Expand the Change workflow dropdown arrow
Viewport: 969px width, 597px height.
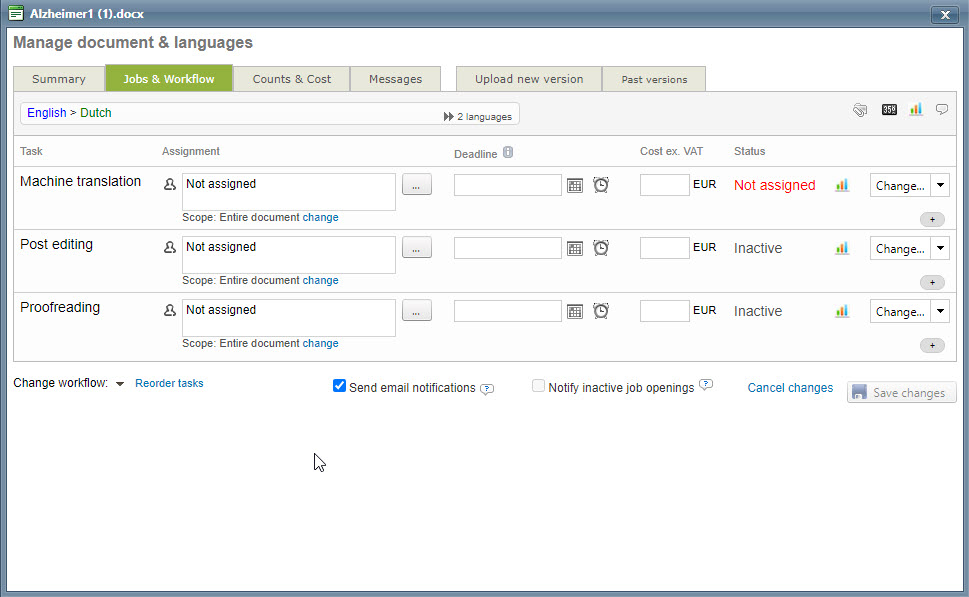(120, 384)
